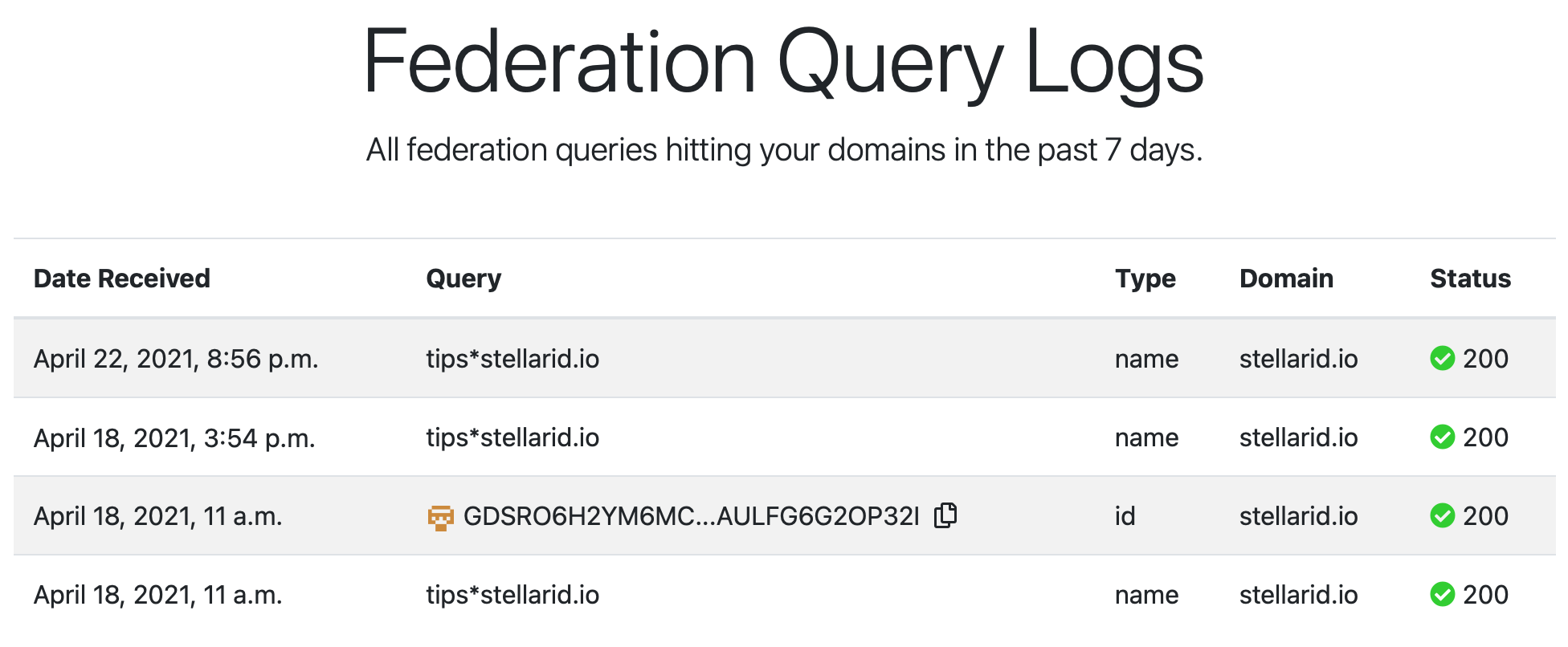
Task: Click the Domain column header
Action: (x=1286, y=278)
